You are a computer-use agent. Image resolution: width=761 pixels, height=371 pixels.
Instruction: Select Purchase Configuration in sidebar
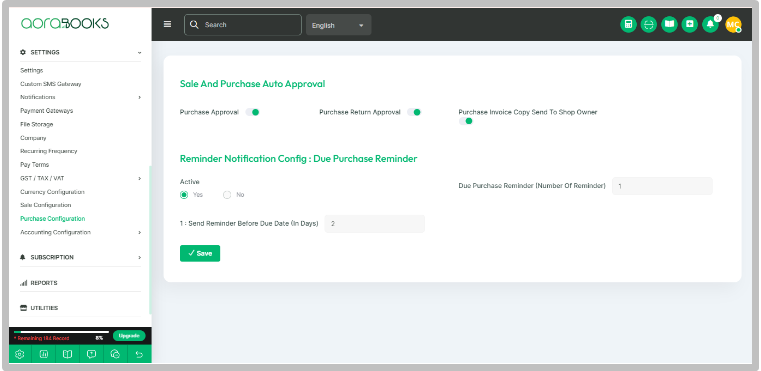(52, 219)
